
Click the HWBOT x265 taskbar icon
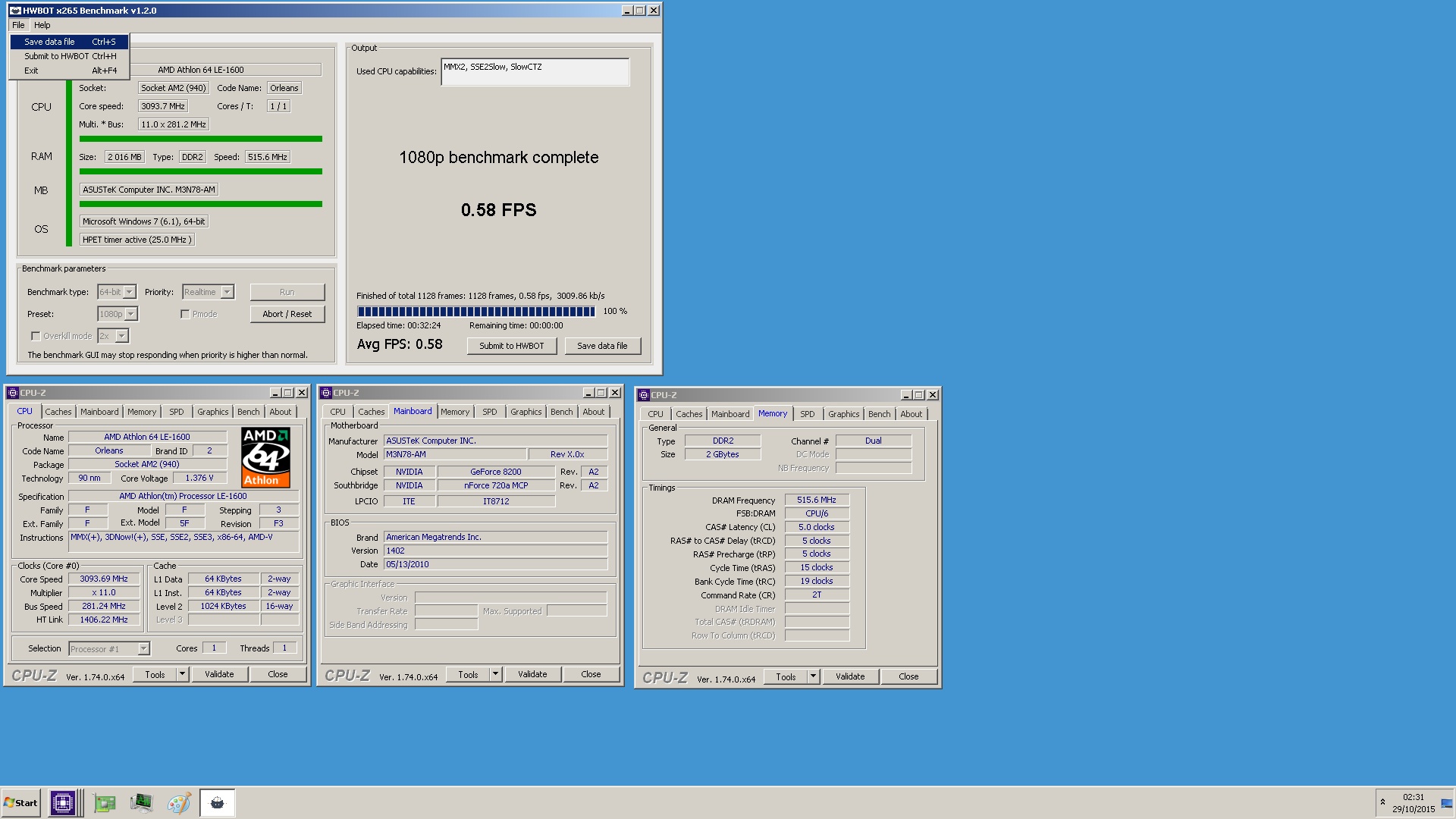click(218, 803)
